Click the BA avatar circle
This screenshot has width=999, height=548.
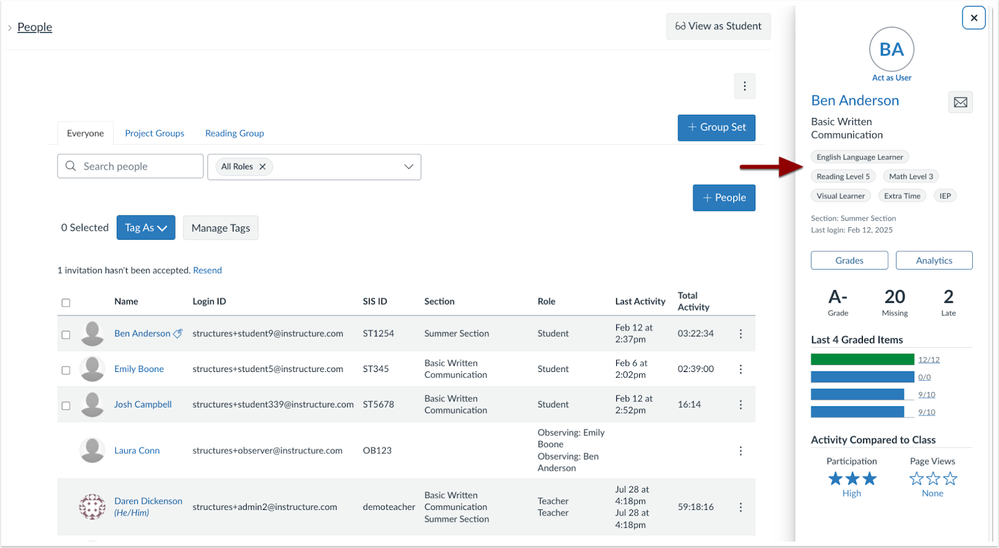[x=891, y=49]
